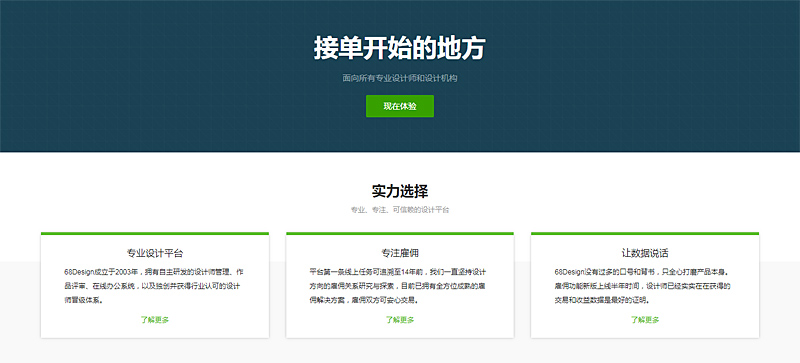This screenshot has width=800, height=363.
Task: Open 了解更多 under 专业设计平台
Action: point(155,320)
